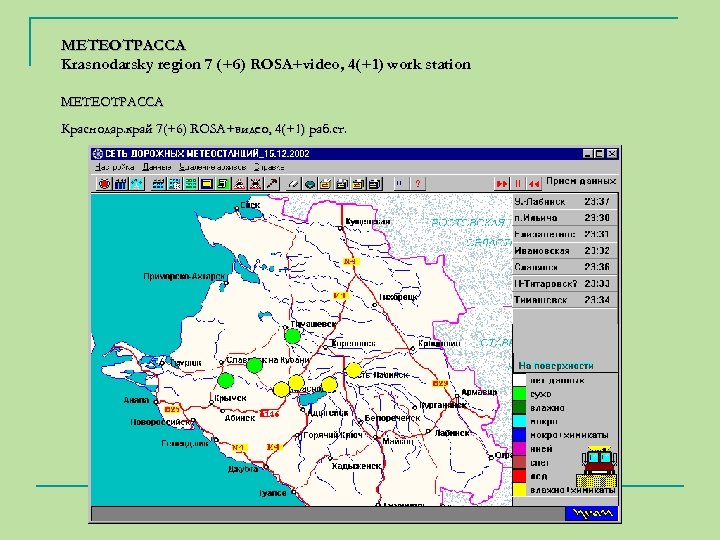Click the blue 'мокро+химикаты' legend swatch
The width and height of the screenshot is (720, 540).
pyautogui.click(x=519, y=435)
